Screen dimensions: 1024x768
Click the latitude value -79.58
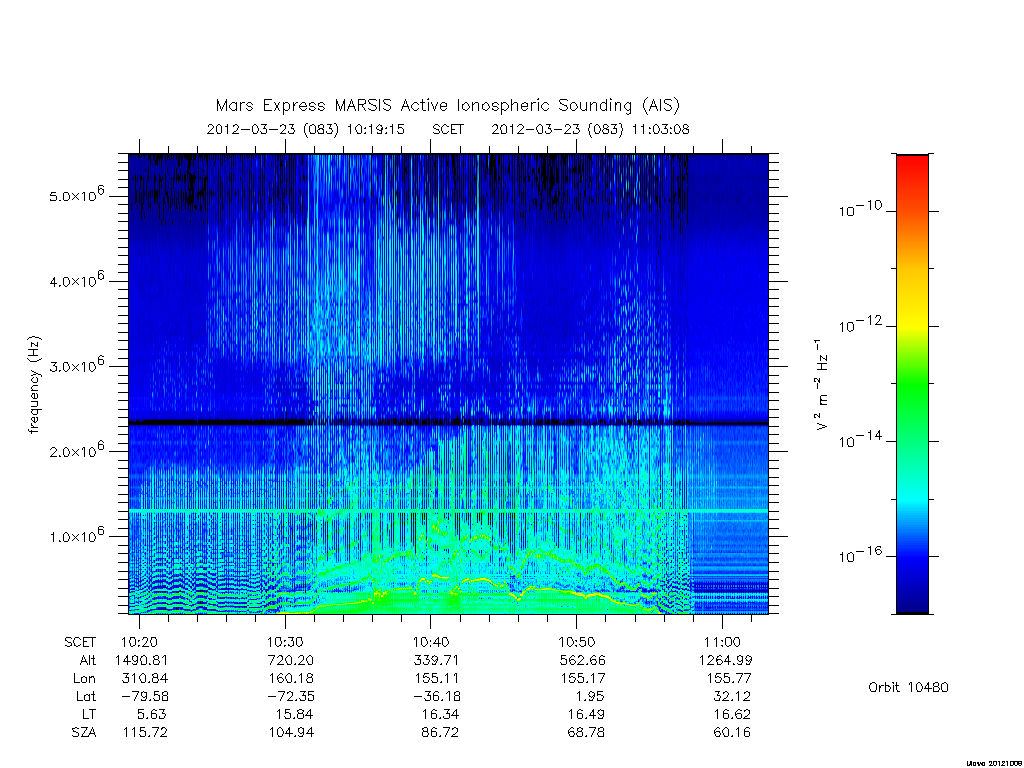coord(145,696)
